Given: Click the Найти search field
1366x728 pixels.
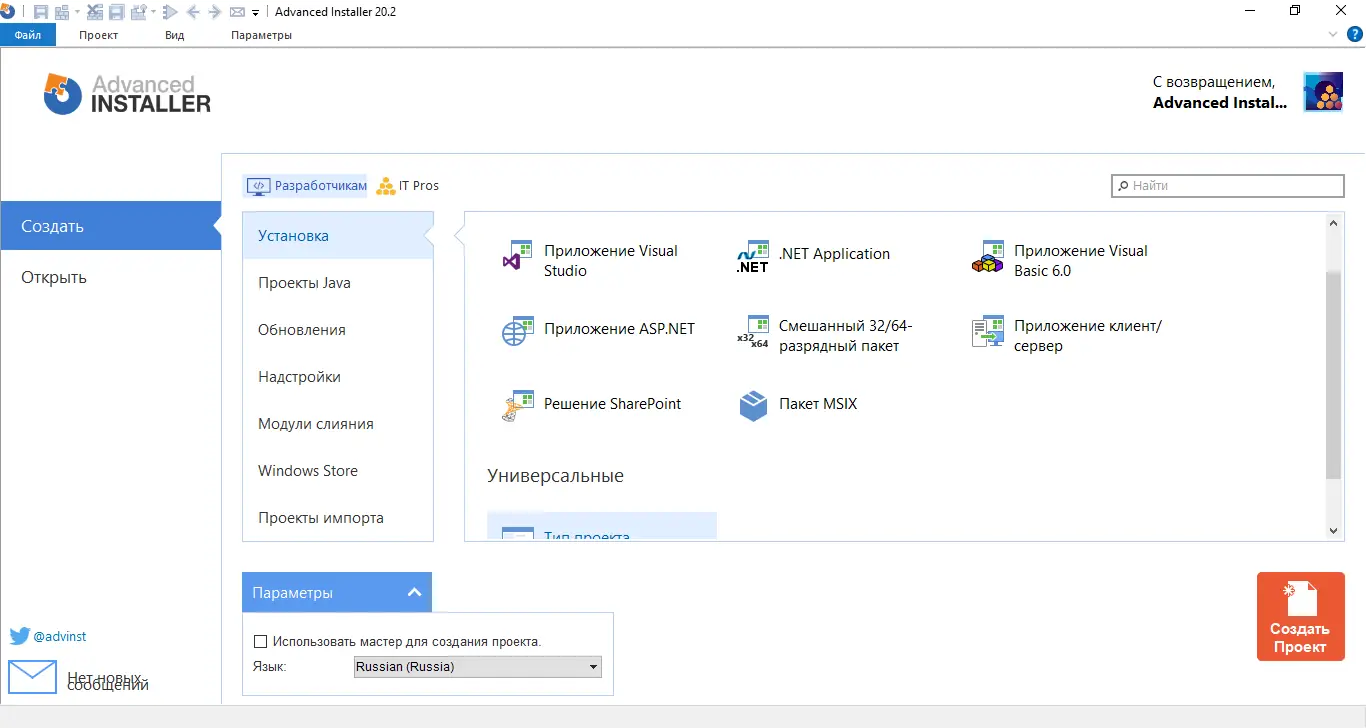Looking at the screenshot, I should 1228,186.
